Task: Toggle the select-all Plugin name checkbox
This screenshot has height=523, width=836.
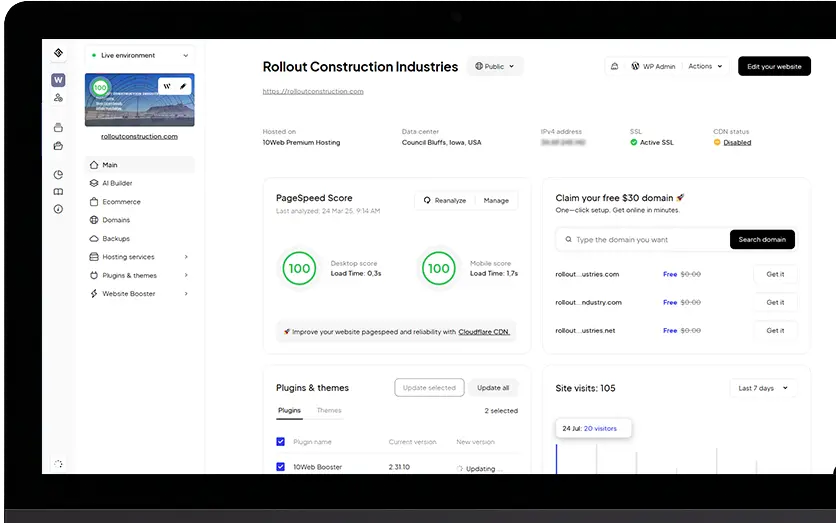Action: [x=280, y=441]
